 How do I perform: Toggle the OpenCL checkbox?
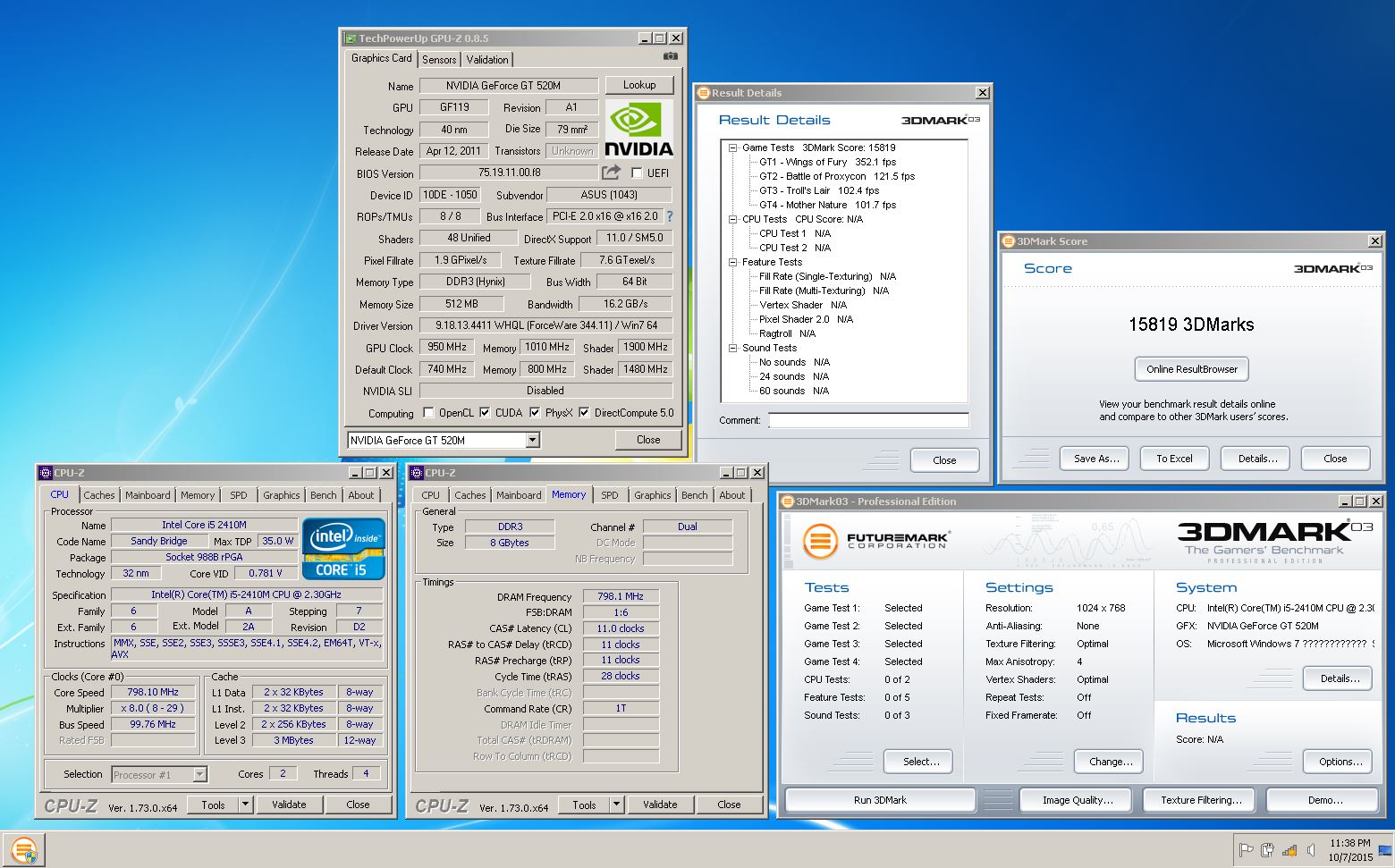click(x=428, y=412)
